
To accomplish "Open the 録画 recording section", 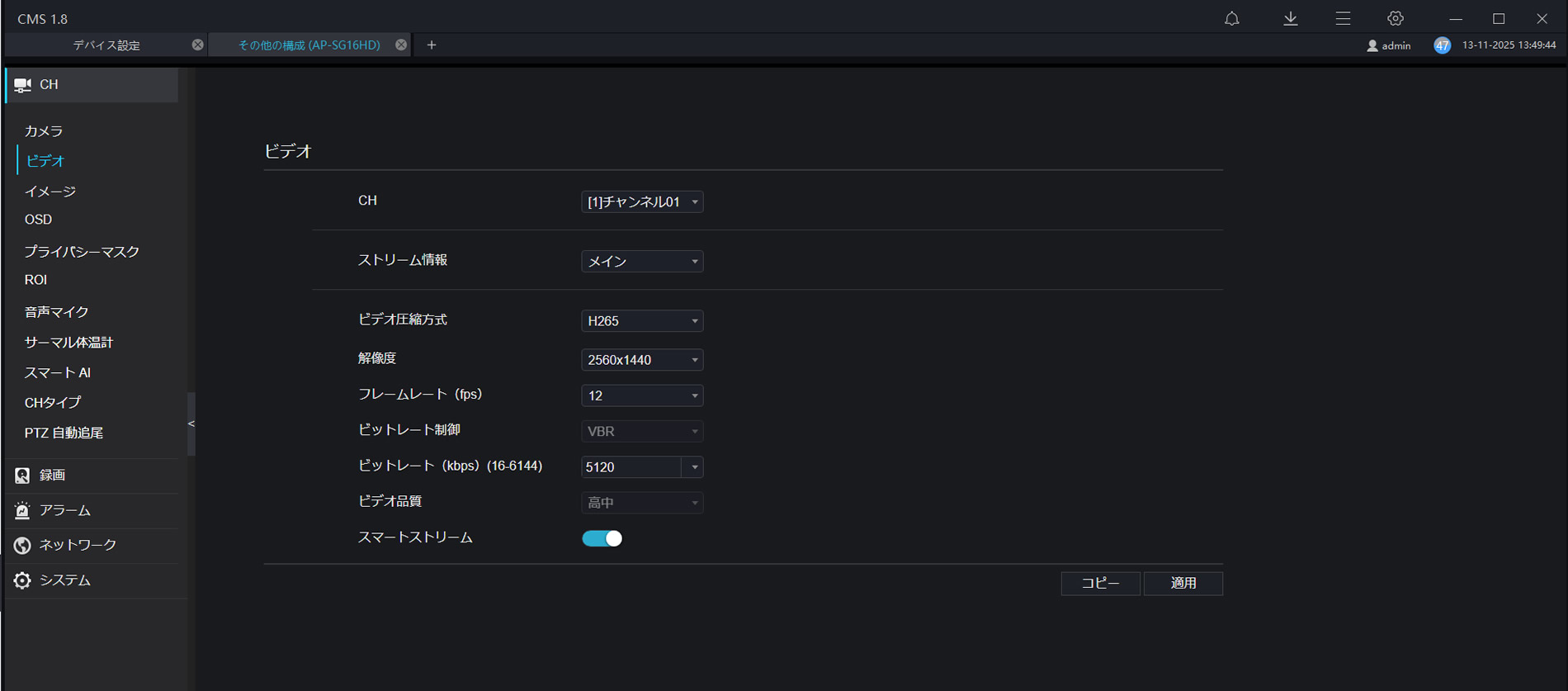I will pyautogui.click(x=52, y=476).
